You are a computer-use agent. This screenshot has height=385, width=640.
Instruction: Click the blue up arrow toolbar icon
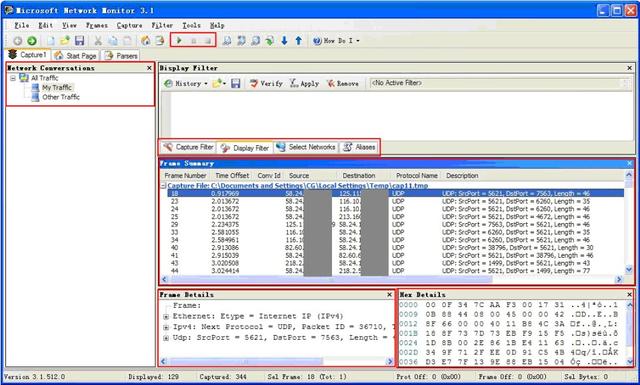click(x=298, y=40)
